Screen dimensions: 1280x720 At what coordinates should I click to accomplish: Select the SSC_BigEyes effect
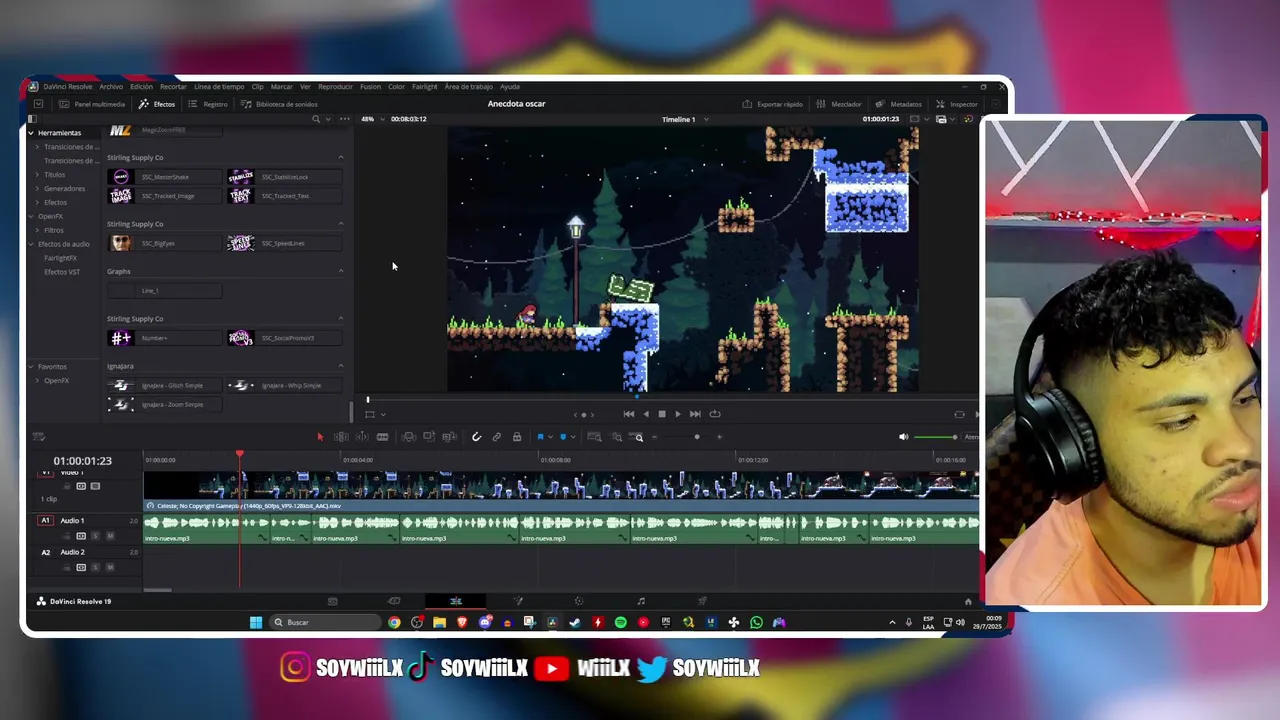point(164,243)
